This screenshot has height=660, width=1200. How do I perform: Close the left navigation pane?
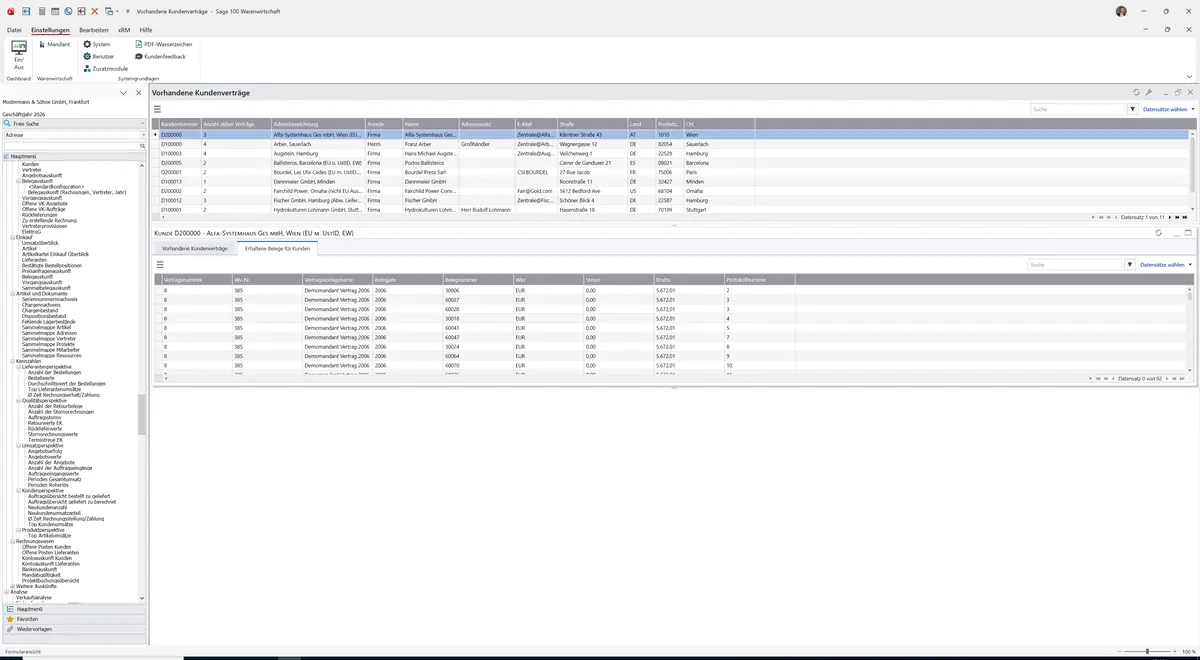click(x=138, y=92)
